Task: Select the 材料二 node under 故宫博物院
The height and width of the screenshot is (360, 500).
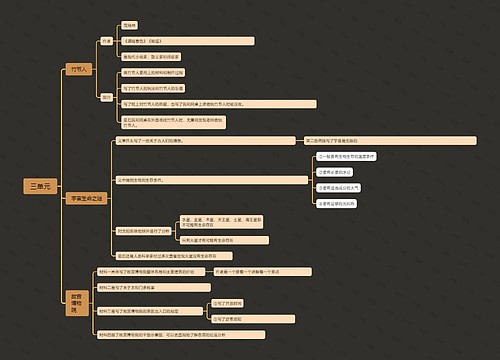Action: click(x=154, y=287)
